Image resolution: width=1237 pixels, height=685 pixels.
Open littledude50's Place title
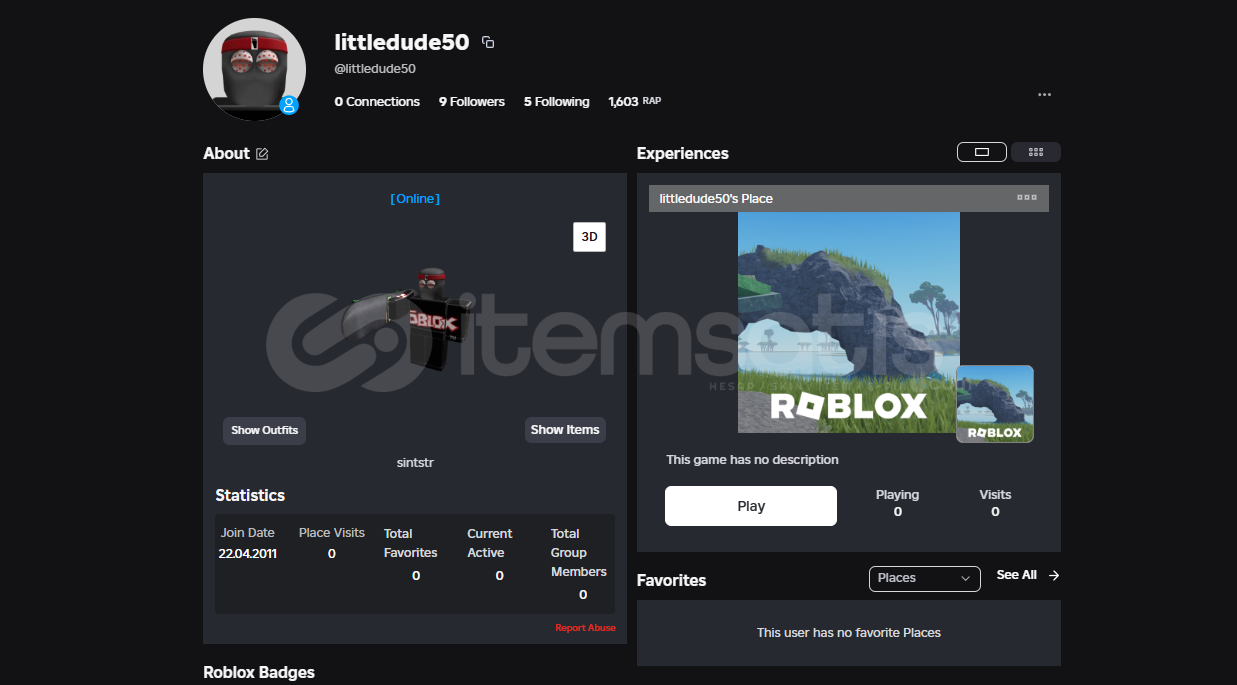point(716,198)
